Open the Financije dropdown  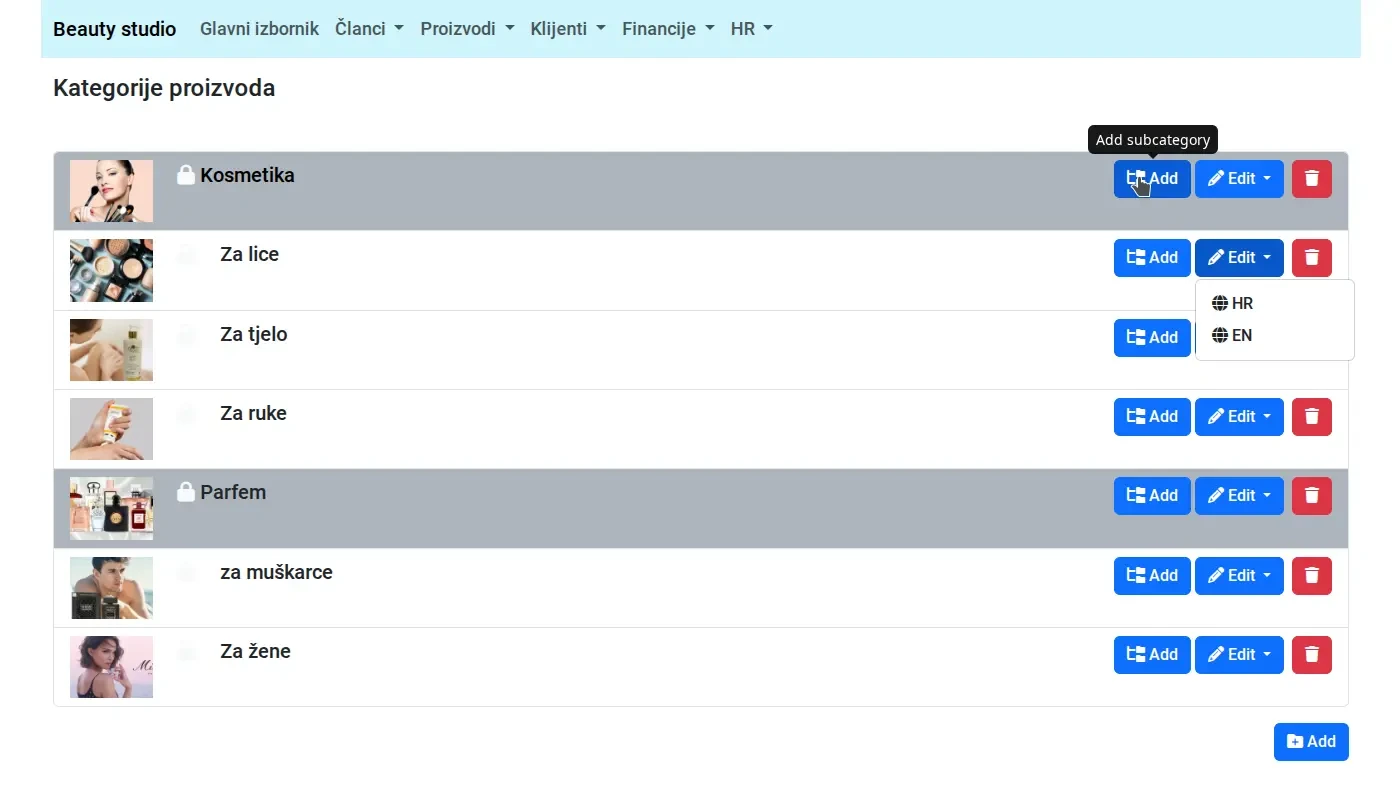(667, 29)
